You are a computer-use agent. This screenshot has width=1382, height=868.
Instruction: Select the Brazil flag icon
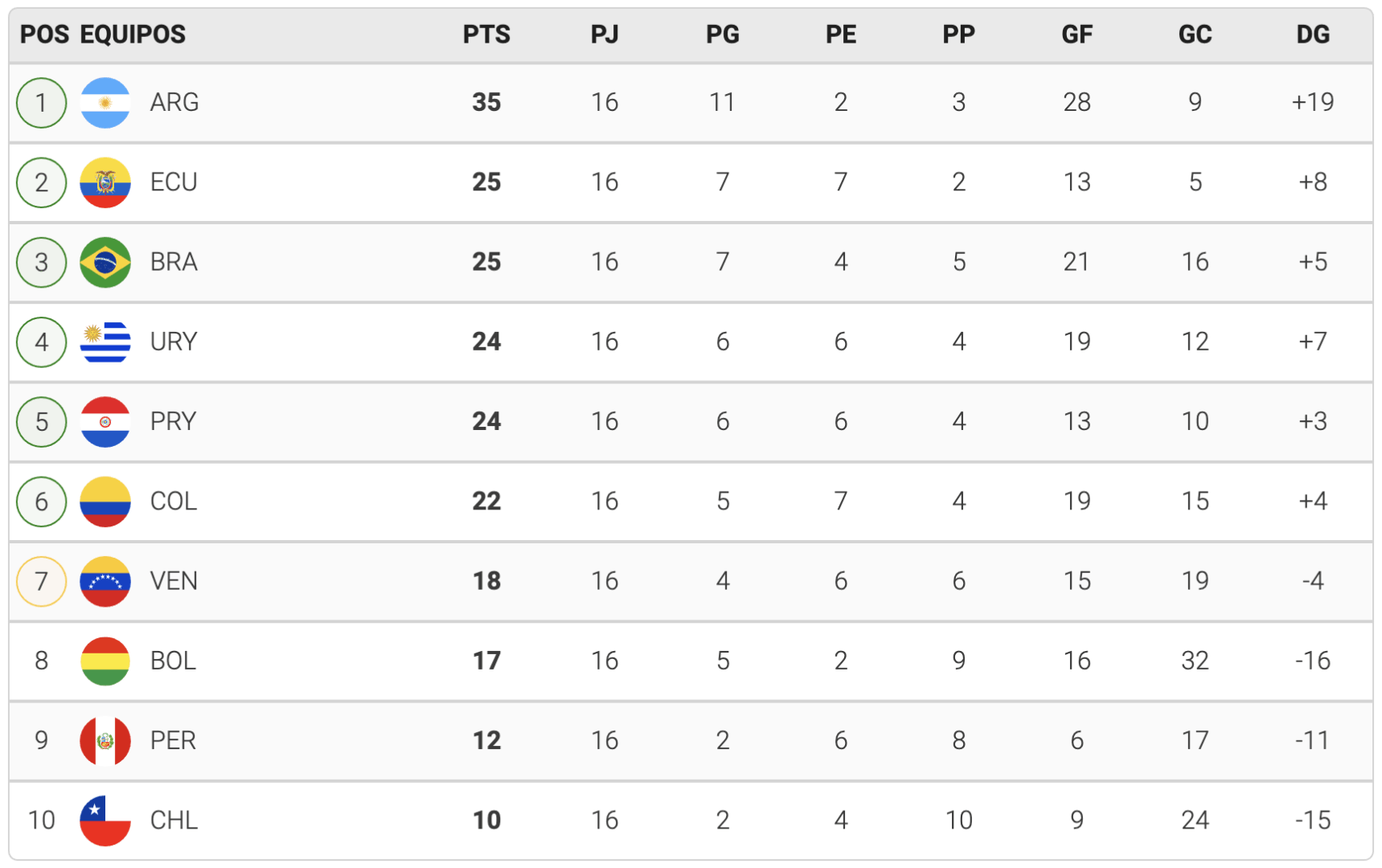click(x=105, y=262)
